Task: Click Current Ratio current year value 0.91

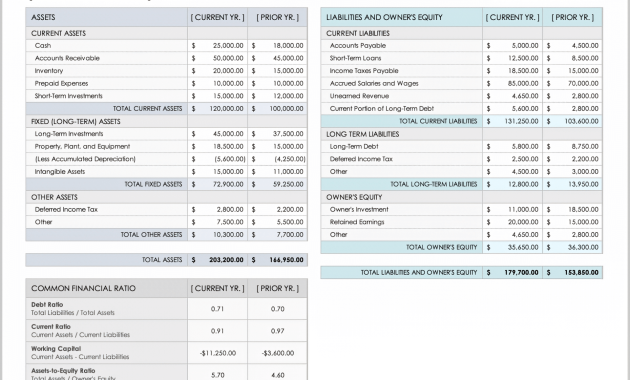Action: point(217,331)
